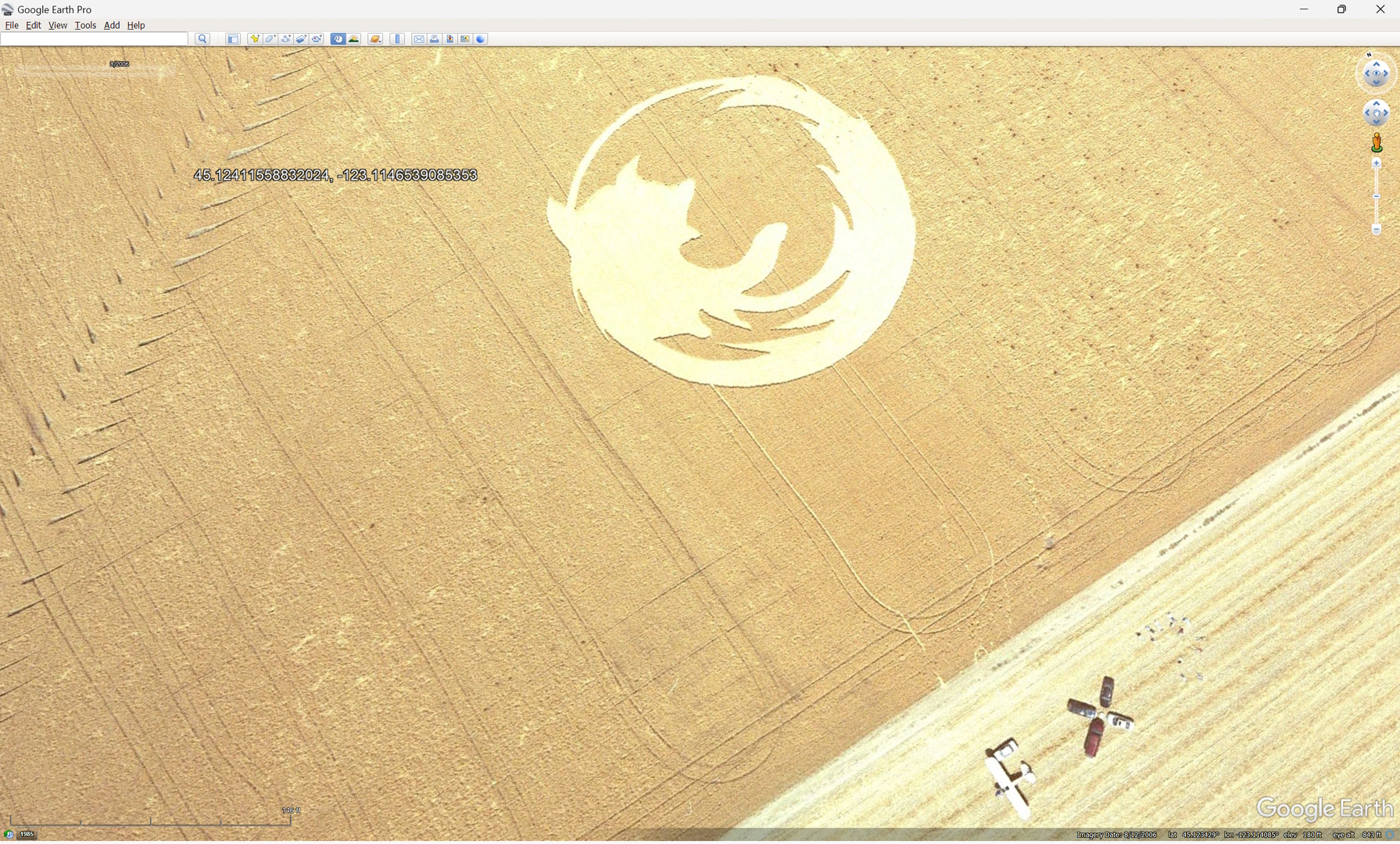Click the lat readout in status bar
This screenshot has width=1400, height=844.
point(1192,835)
